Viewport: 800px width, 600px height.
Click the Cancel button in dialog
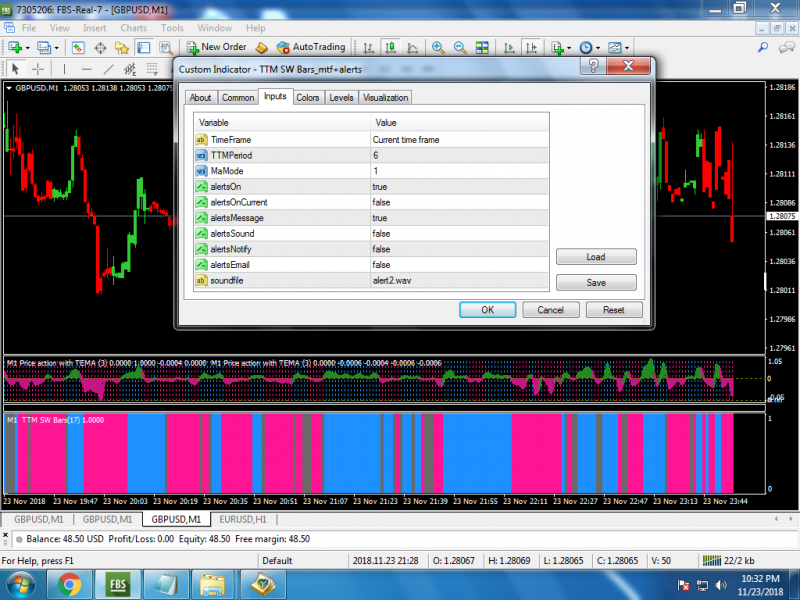[551, 310]
